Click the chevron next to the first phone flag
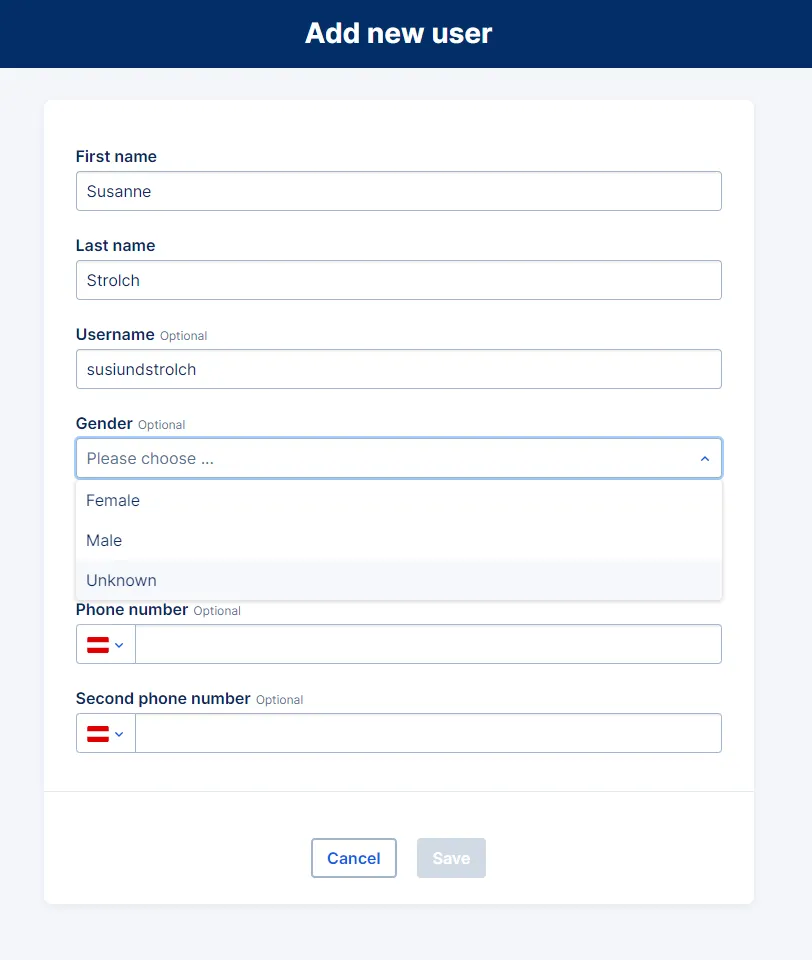Image resolution: width=812 pixels, height=960 pixels. click(x=117, y=644)
